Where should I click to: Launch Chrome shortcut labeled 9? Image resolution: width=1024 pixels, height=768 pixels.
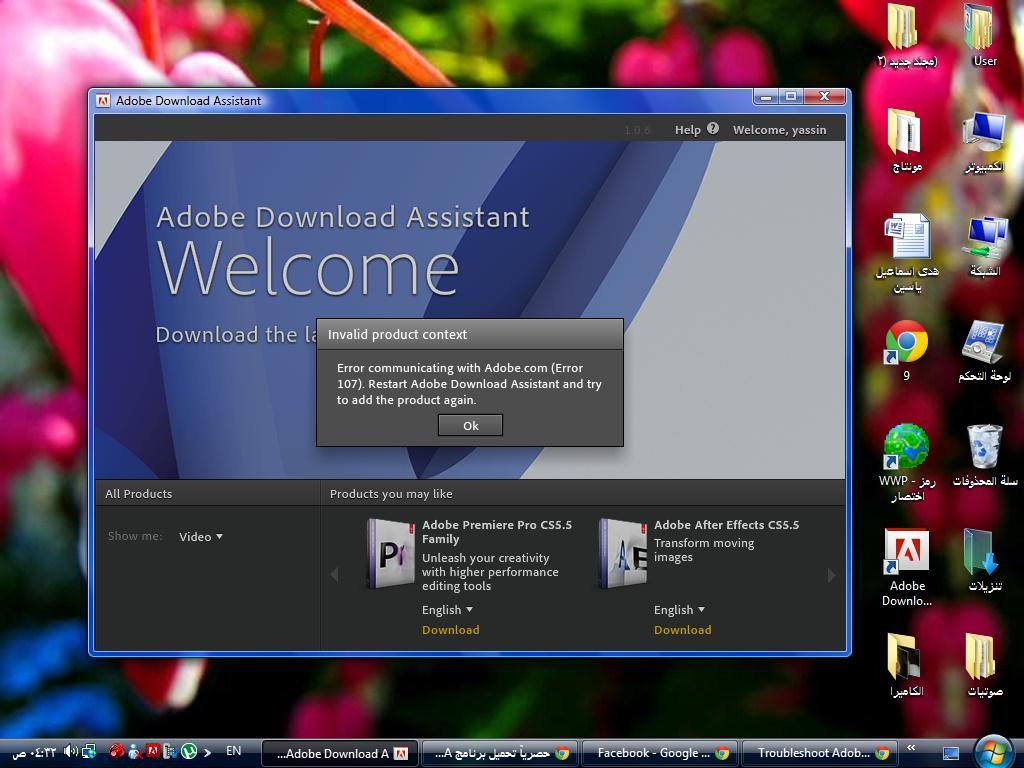point(906,350)
